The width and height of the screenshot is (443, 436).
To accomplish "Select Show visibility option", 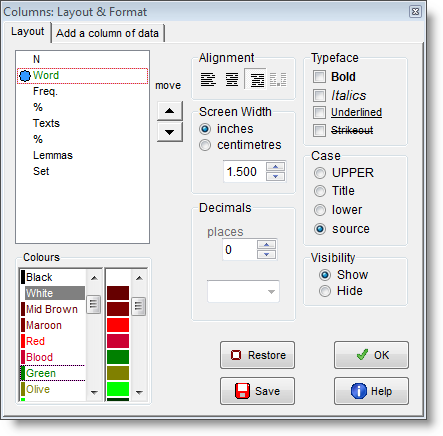I will click(325, 275).
